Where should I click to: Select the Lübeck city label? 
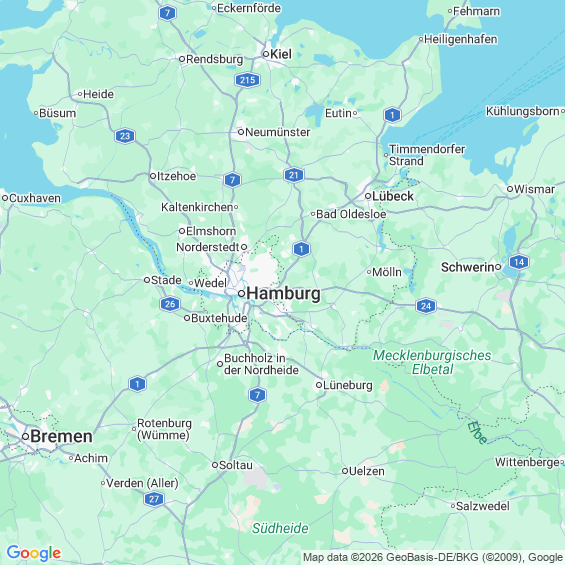[393, 196]
